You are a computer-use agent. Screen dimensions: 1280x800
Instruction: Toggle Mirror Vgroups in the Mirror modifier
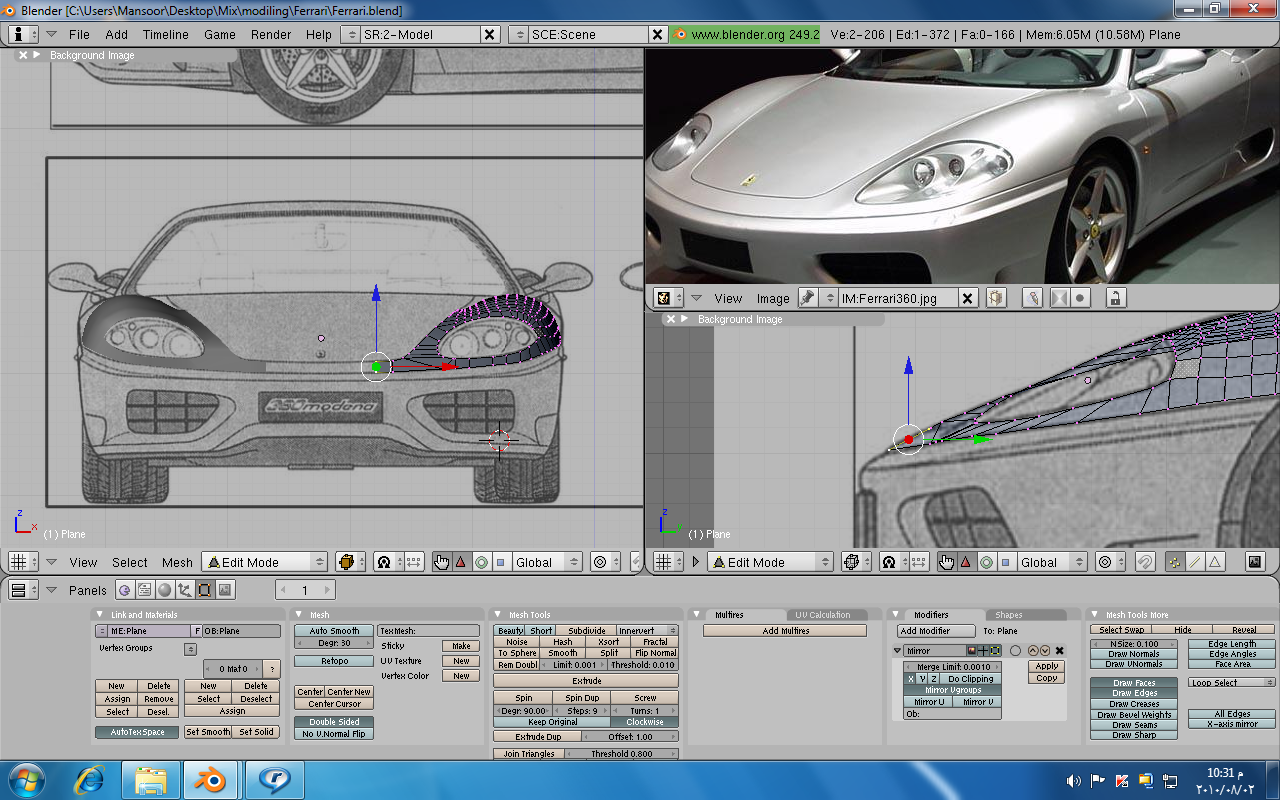coord(952,690)
